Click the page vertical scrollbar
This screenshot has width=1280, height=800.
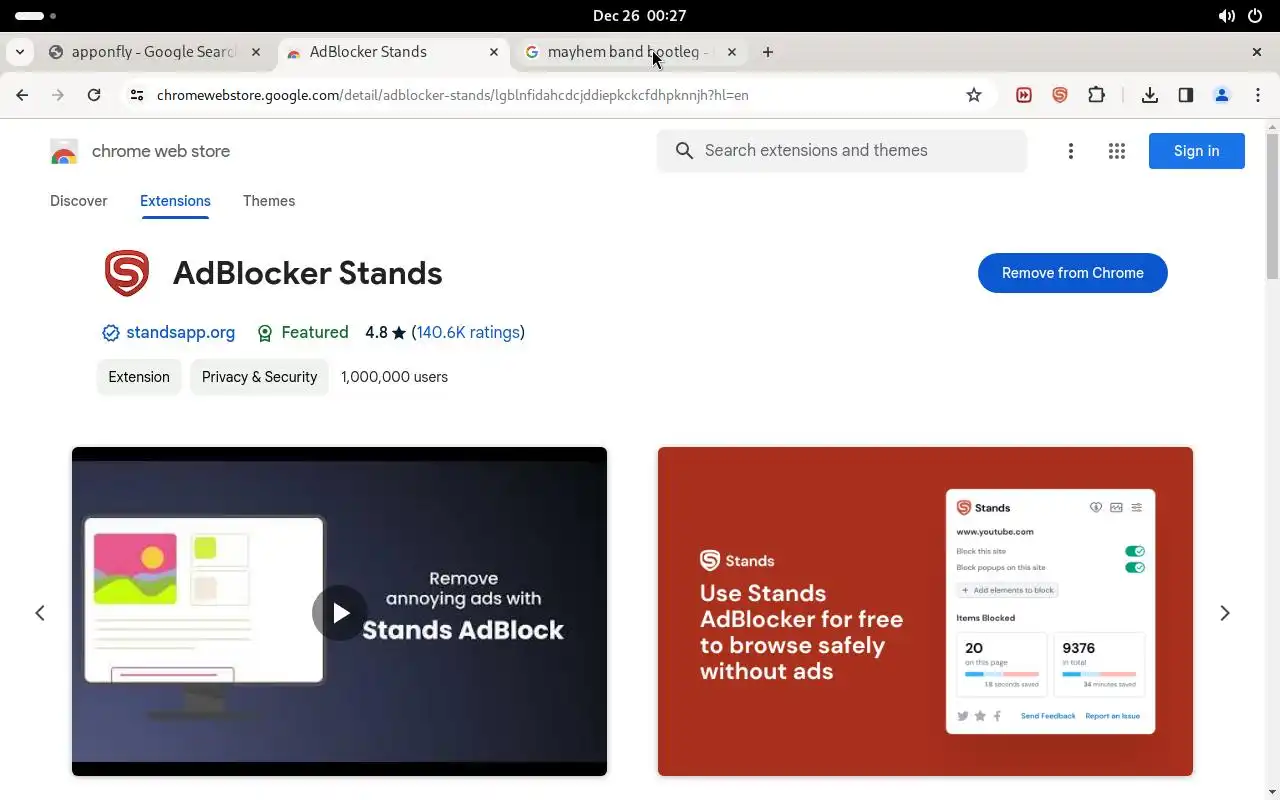click(1272, 205)
